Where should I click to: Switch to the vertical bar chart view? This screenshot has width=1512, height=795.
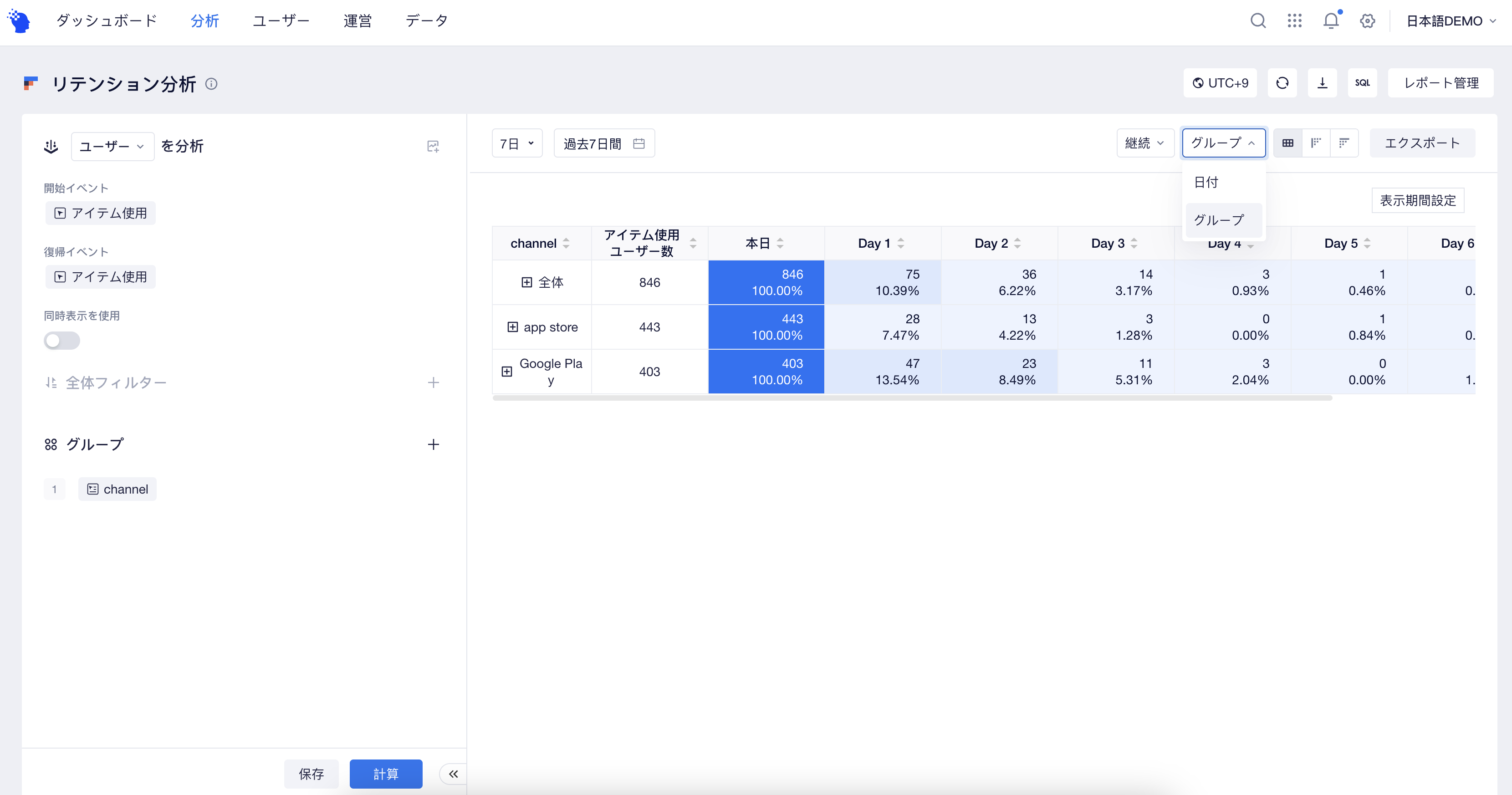click(1316, 143)
